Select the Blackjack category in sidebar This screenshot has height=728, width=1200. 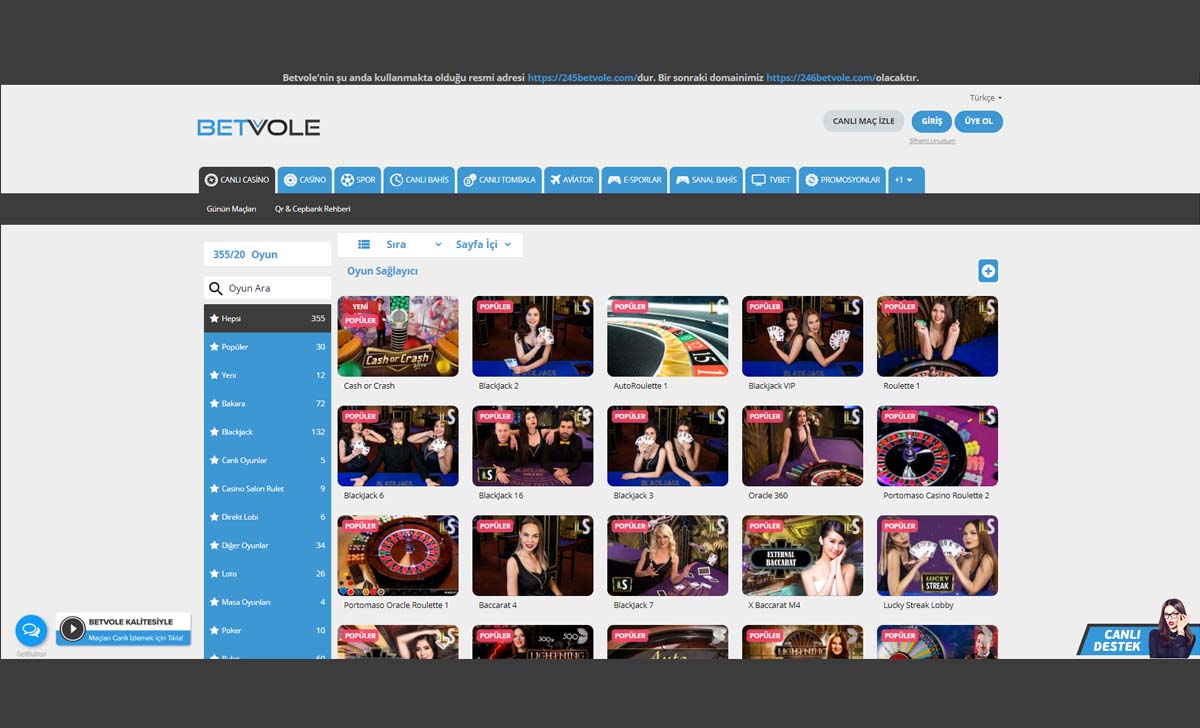tap(267, 432)
